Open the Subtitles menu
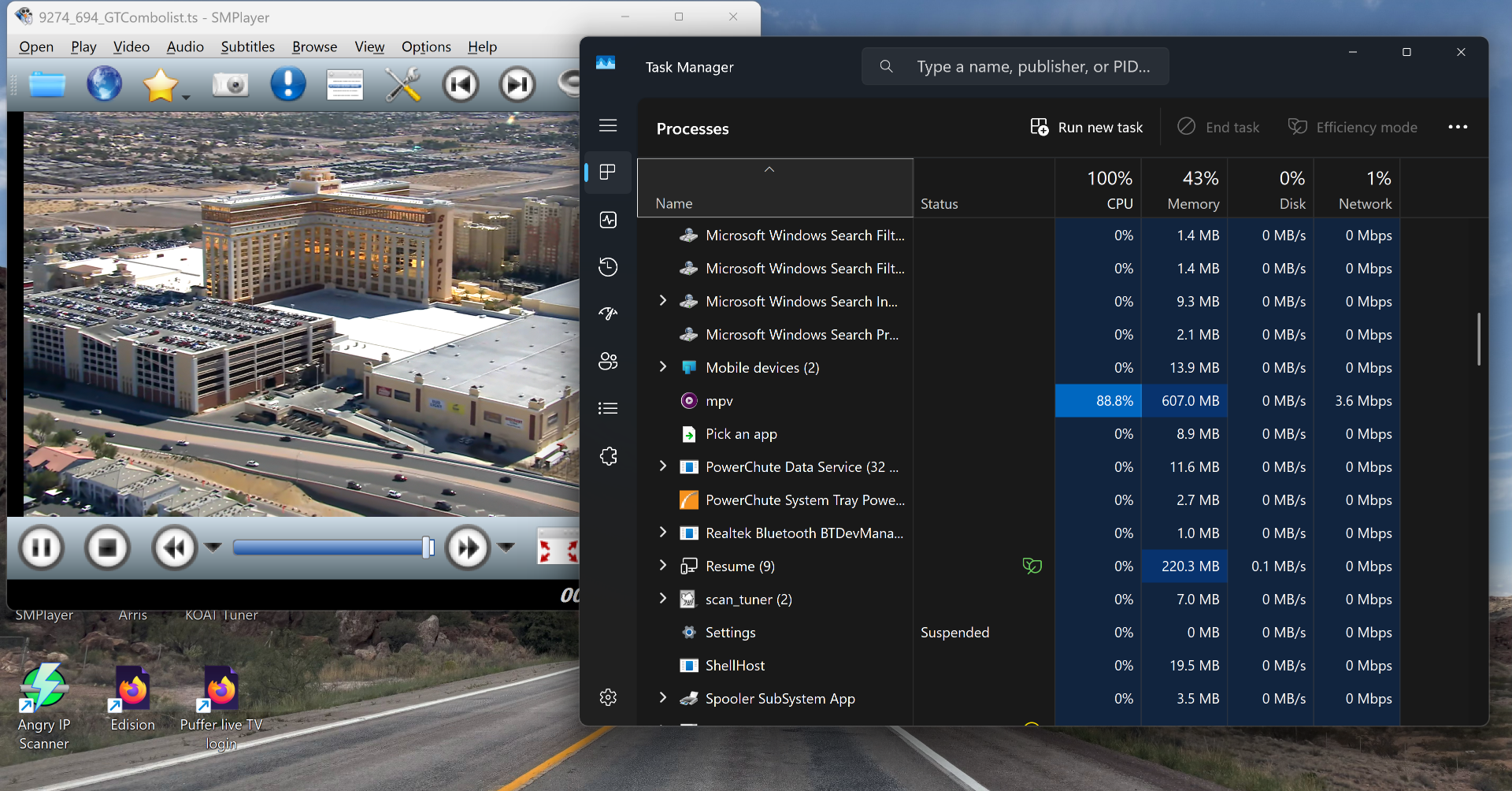Screen dimensions: 1512x791 pos(247,47)
